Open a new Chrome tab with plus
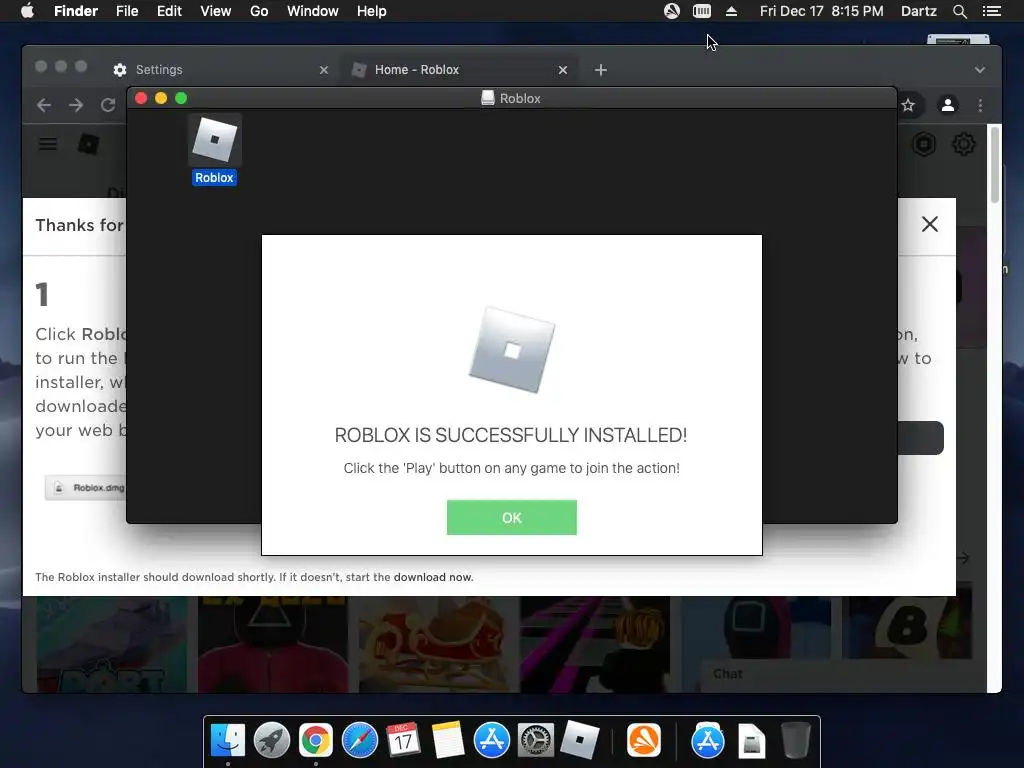Screen dimensions: 1024x768 point(601,70)
